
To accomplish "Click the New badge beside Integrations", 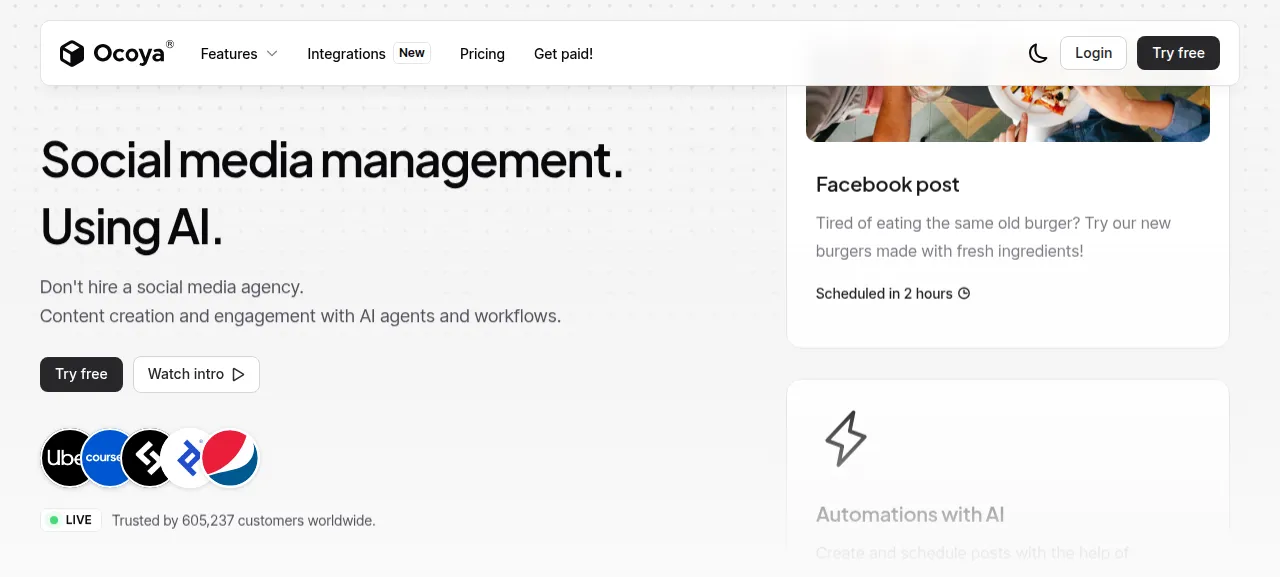I will [412, 53].
